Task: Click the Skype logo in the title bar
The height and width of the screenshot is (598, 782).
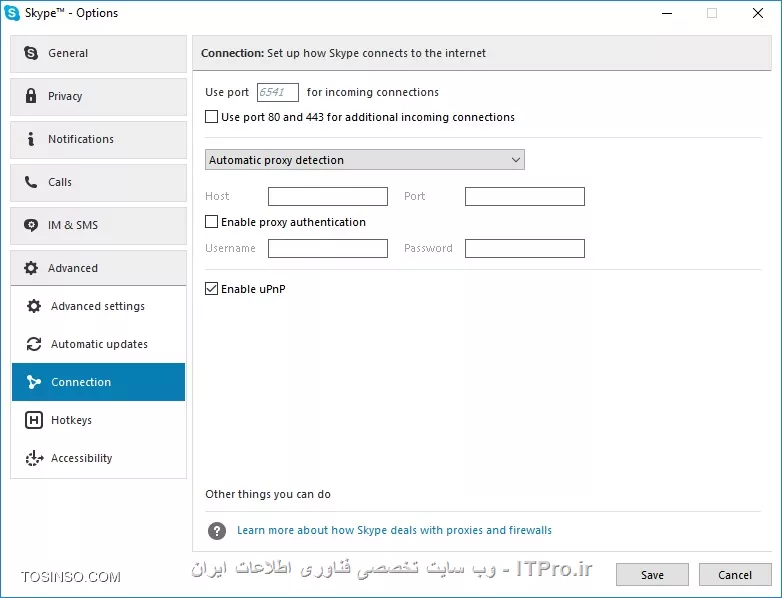Action: coord(12,13)
